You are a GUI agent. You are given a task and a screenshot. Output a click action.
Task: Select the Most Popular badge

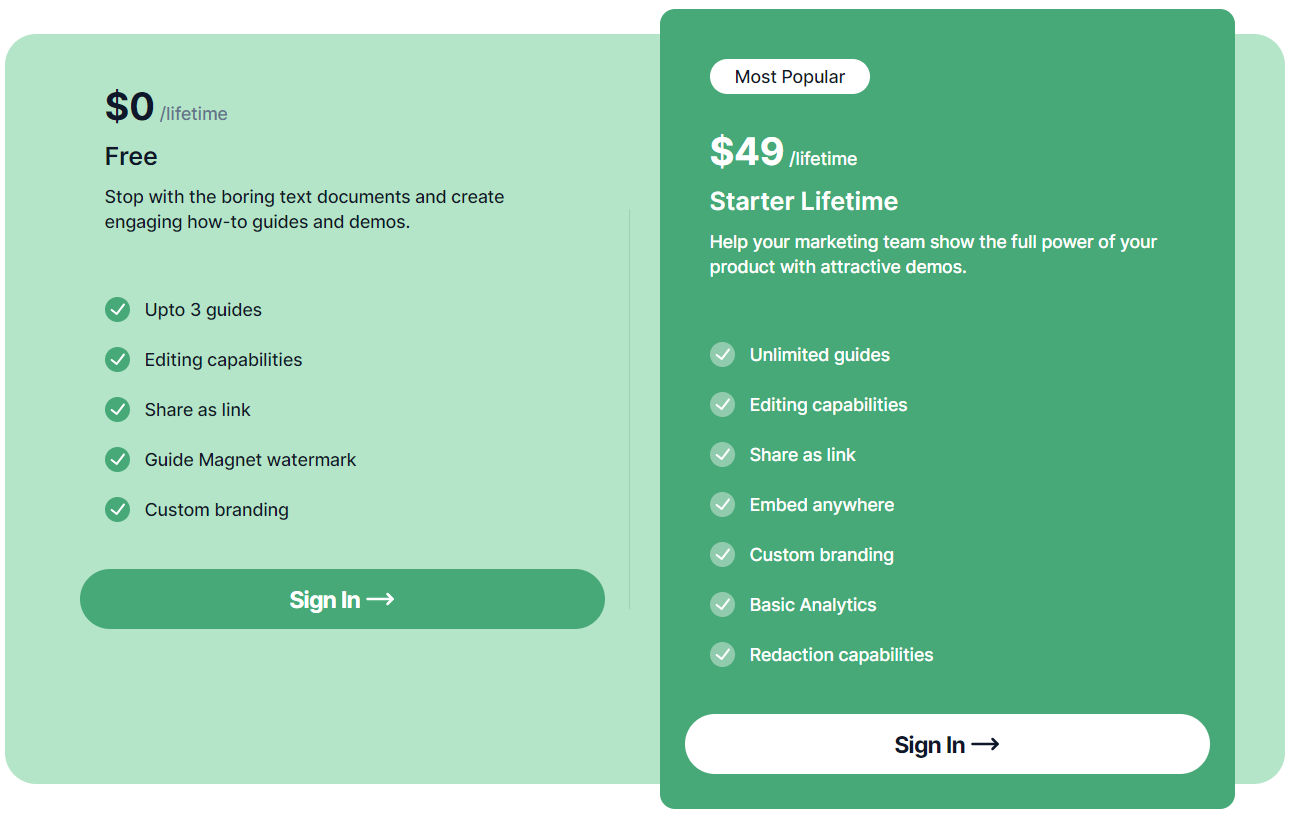(x=789, y=76)
